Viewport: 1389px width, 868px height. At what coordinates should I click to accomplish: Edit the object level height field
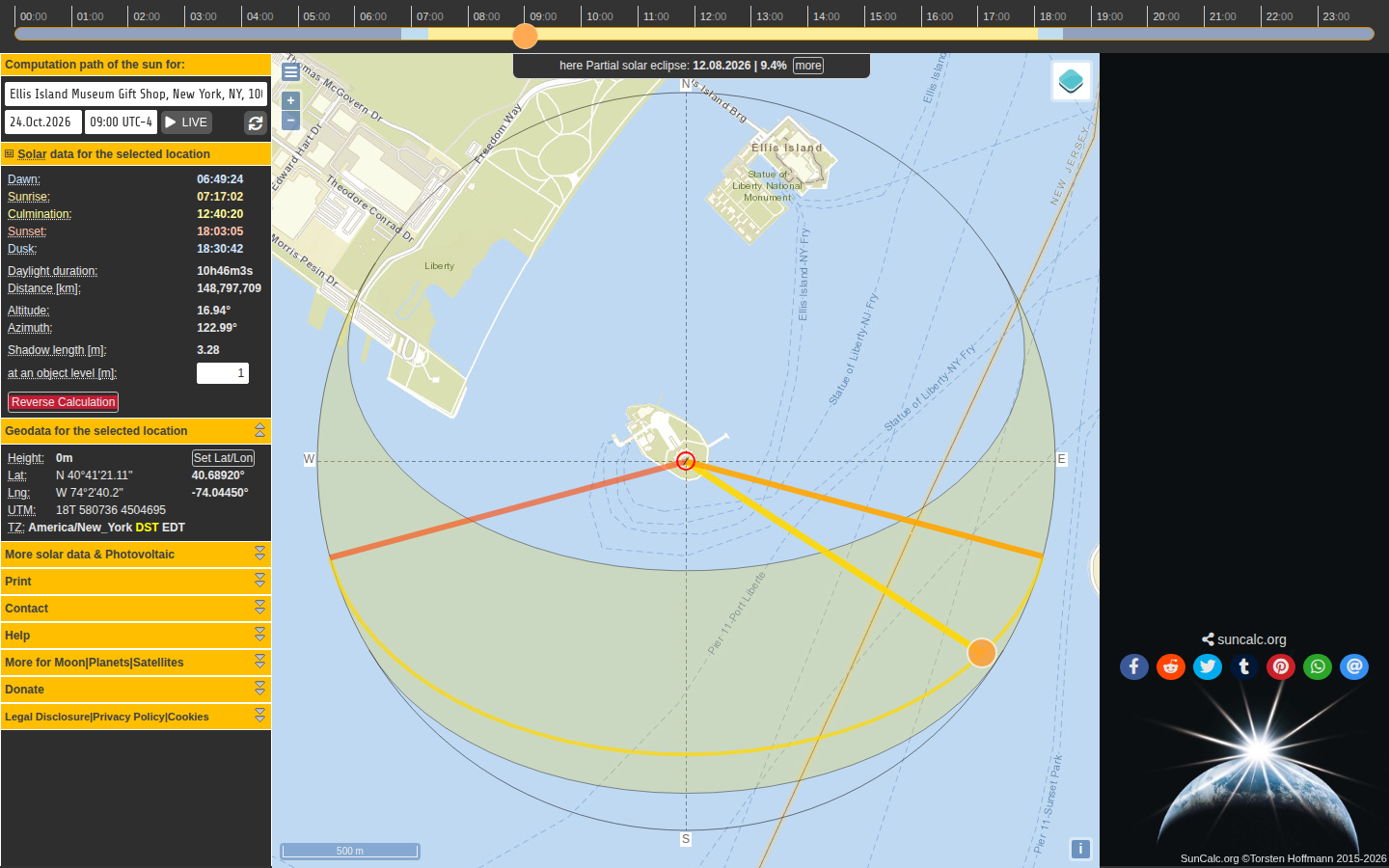point(223,373)
